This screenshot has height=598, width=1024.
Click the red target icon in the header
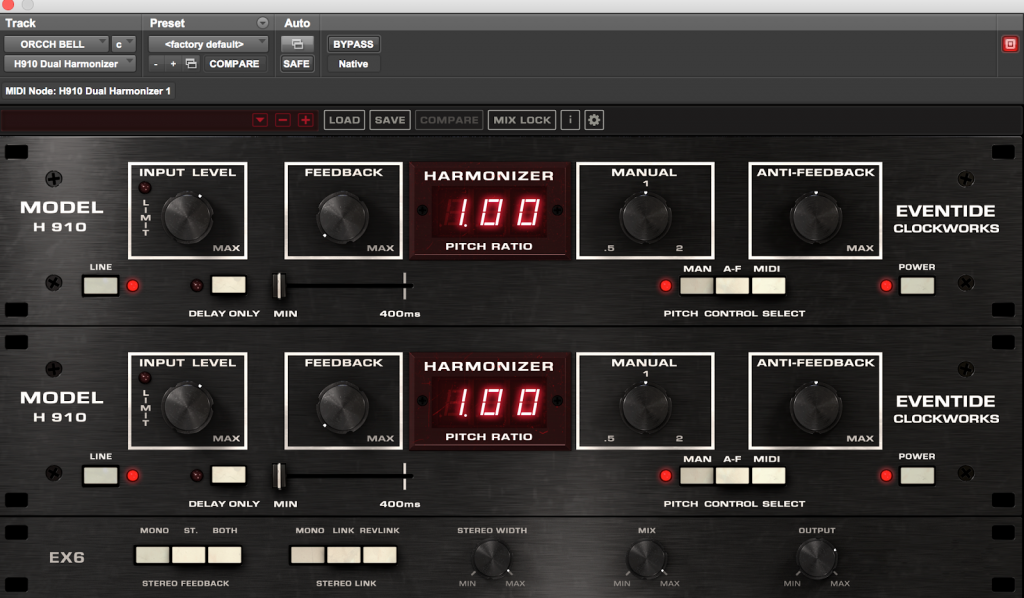coord(1010,44)
